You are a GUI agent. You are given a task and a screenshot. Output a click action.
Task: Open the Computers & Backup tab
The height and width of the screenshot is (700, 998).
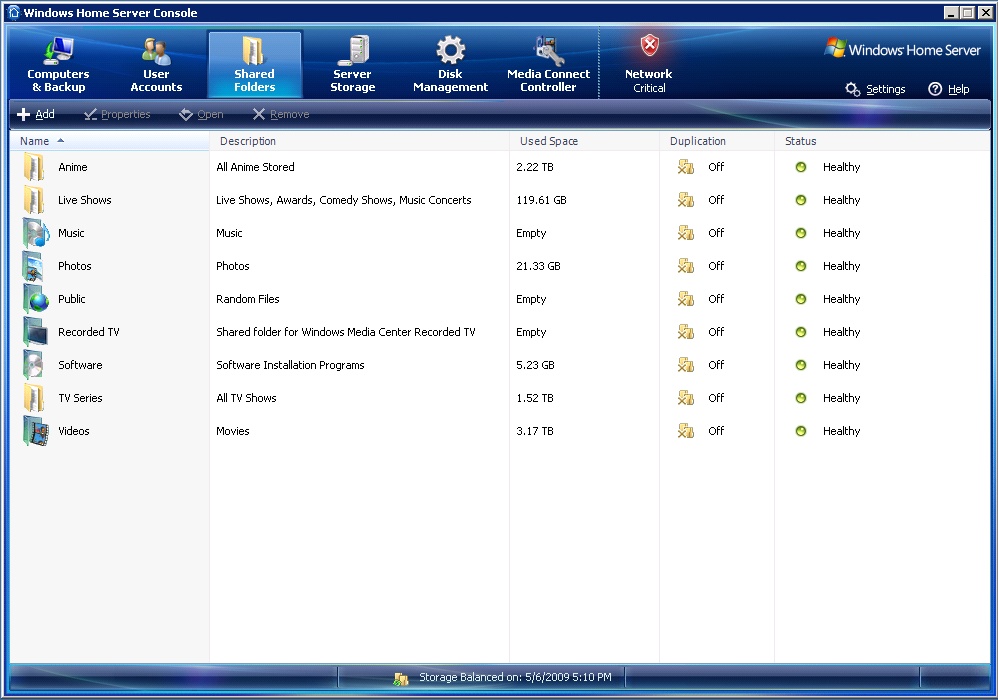click(58, 65)
